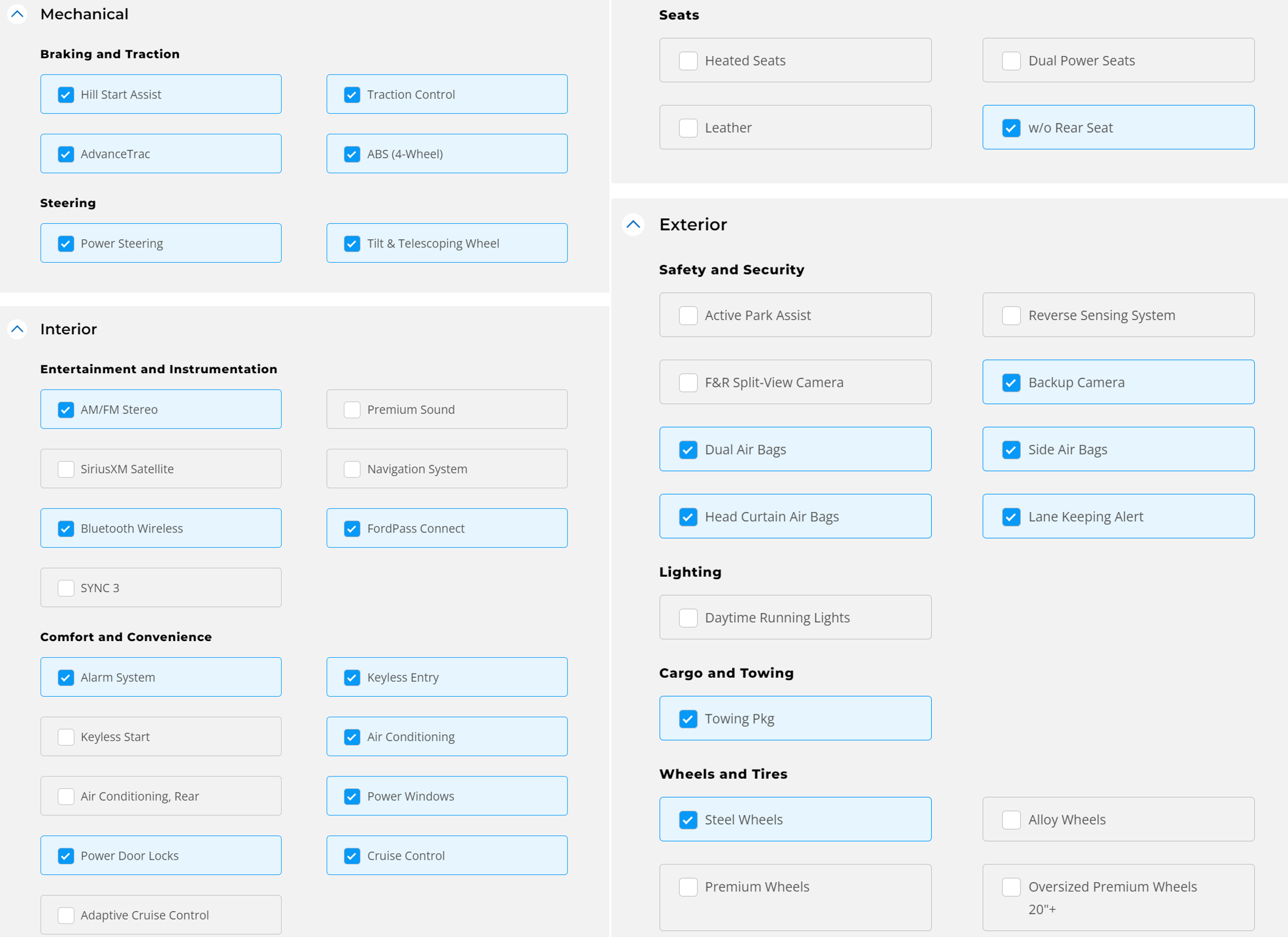Uncheck AdvanceTrac option
This screenshot has width=1288, height=937.
[66, 154]
